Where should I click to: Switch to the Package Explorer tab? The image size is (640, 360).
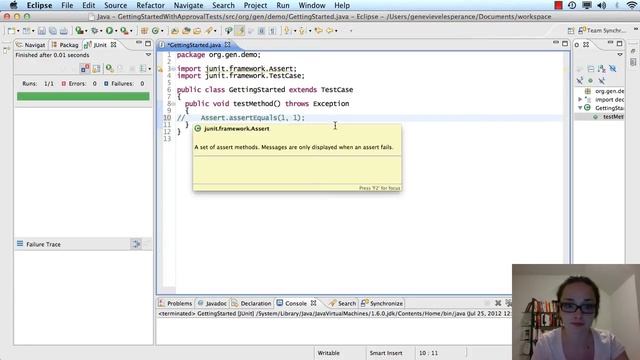pos(64,45)
